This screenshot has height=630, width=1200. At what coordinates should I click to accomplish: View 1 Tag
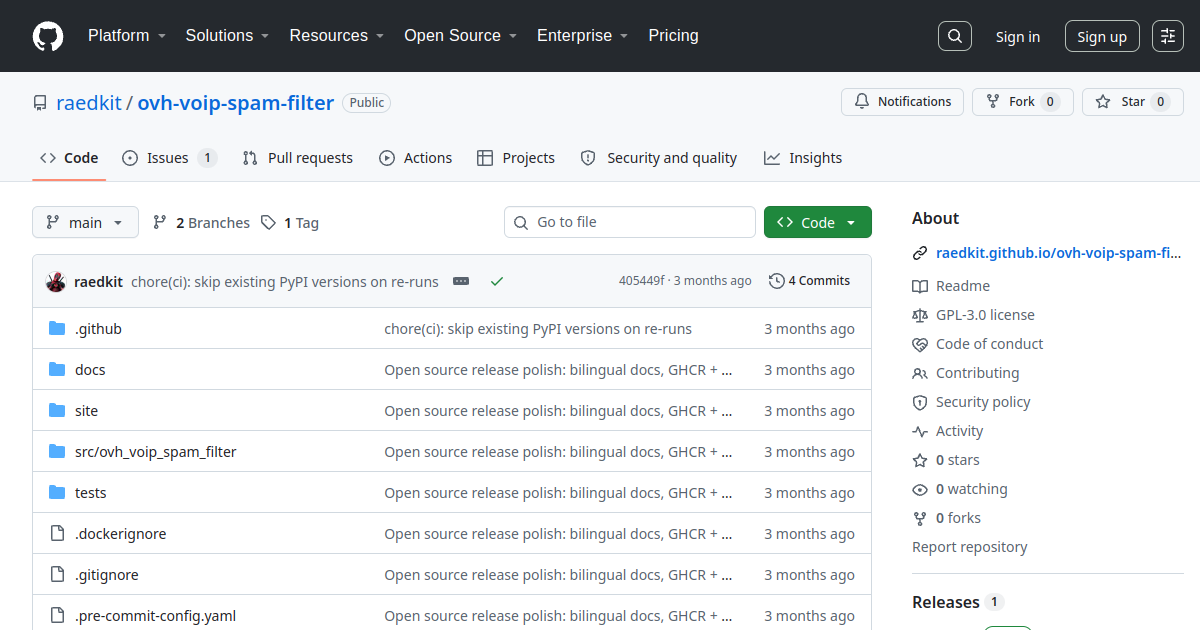coord(290,223)
